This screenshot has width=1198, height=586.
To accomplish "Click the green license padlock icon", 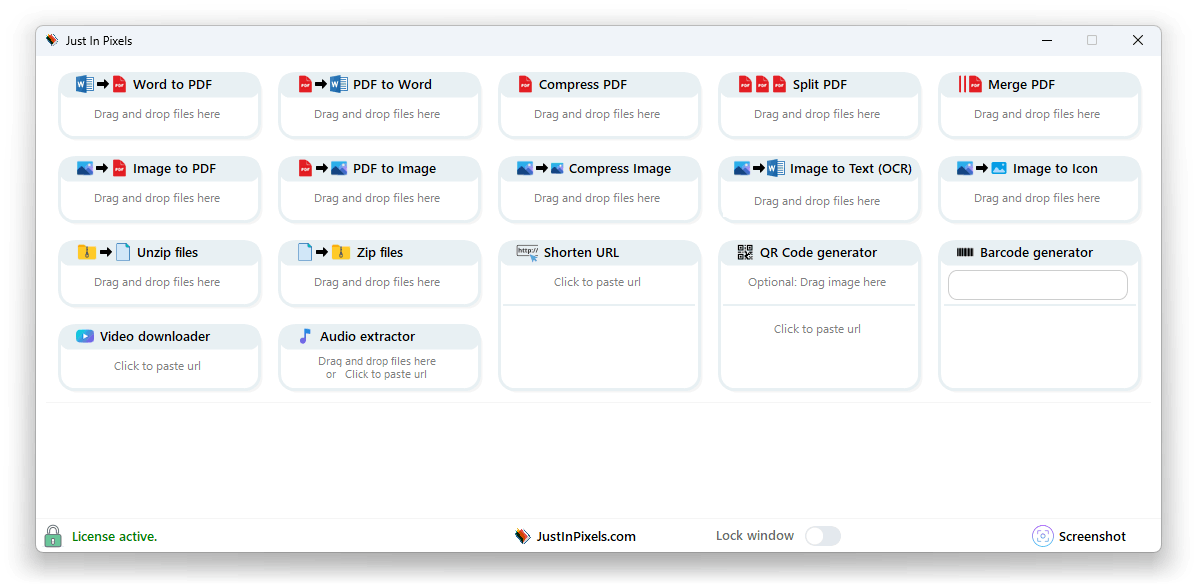I will 53,537.
